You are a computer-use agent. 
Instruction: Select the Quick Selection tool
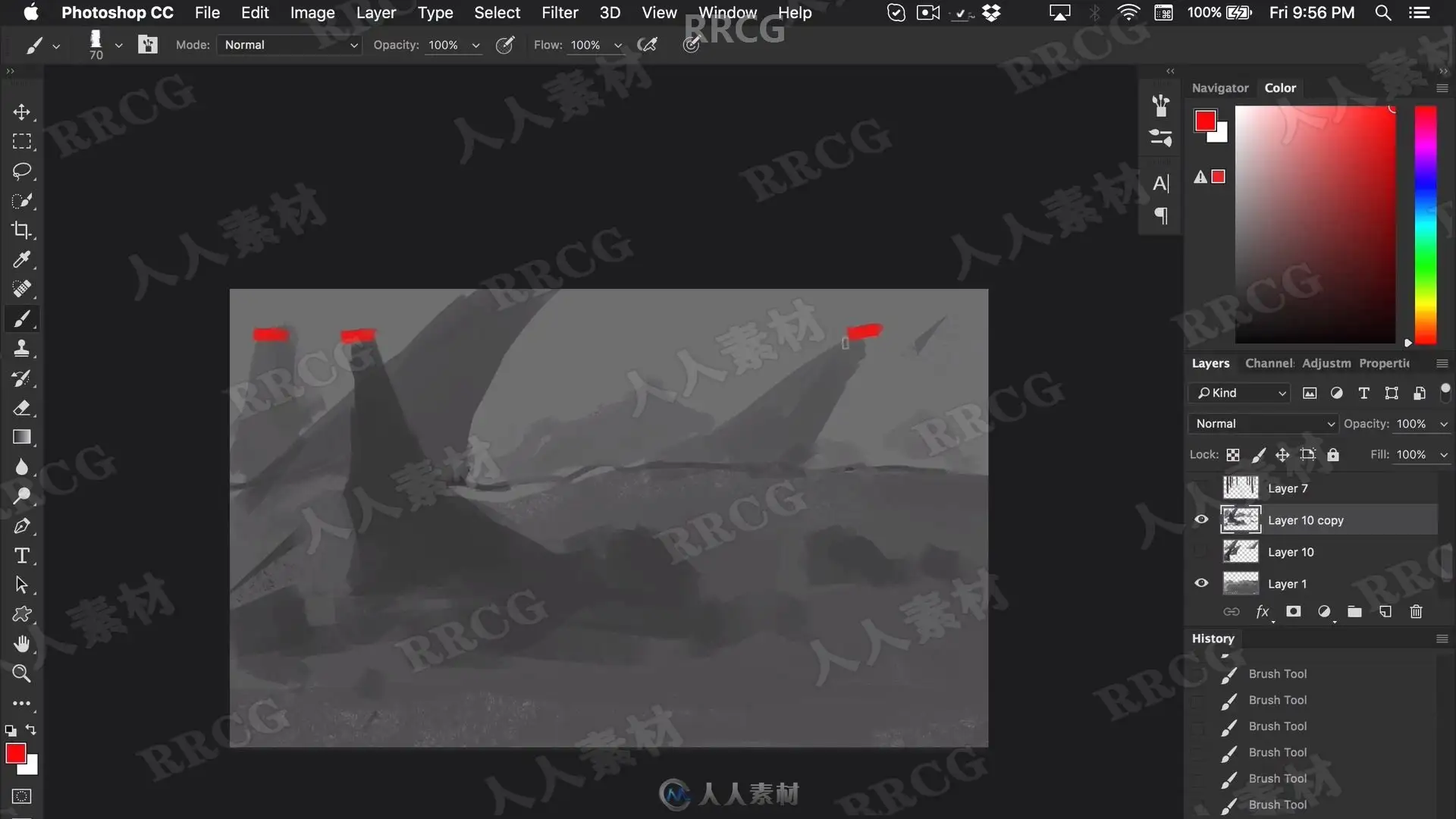point(21,201)
